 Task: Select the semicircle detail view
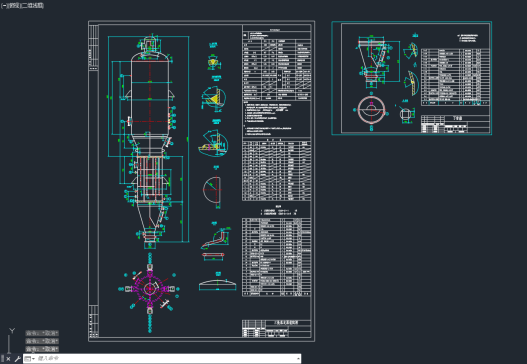[212, 190]
